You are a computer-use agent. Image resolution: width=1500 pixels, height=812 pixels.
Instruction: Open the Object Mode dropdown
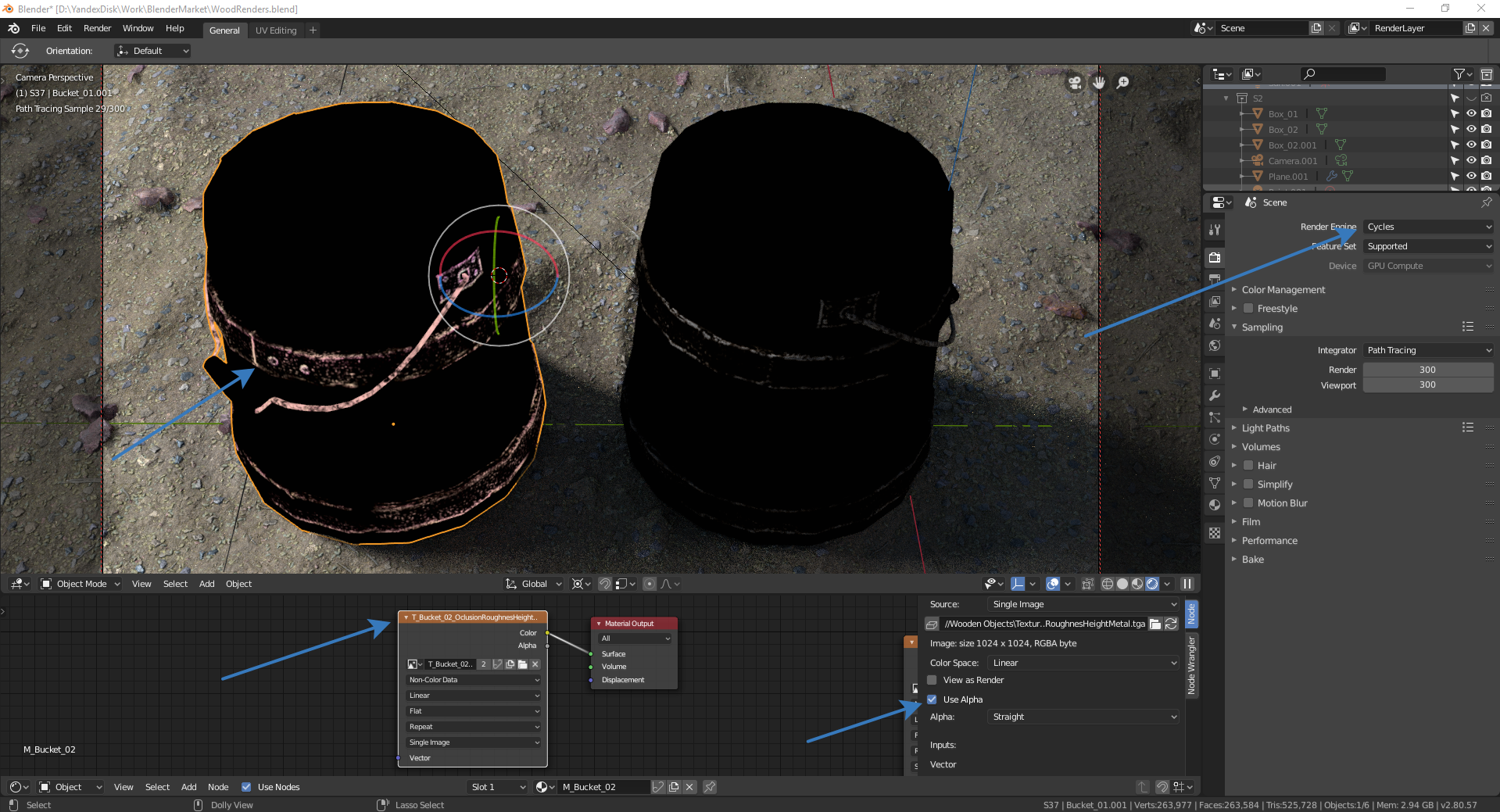81,584
